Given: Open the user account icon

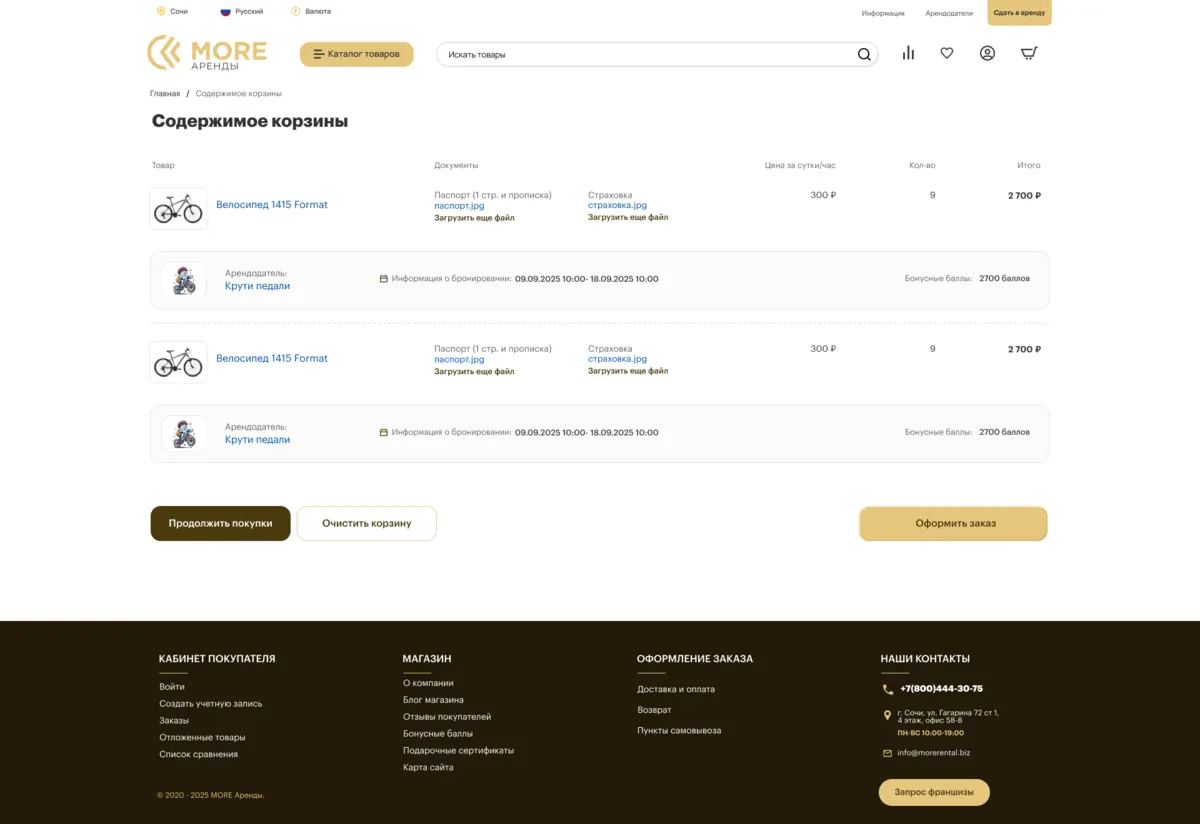Looking at the screenshot, I should (x=987, y=53).
